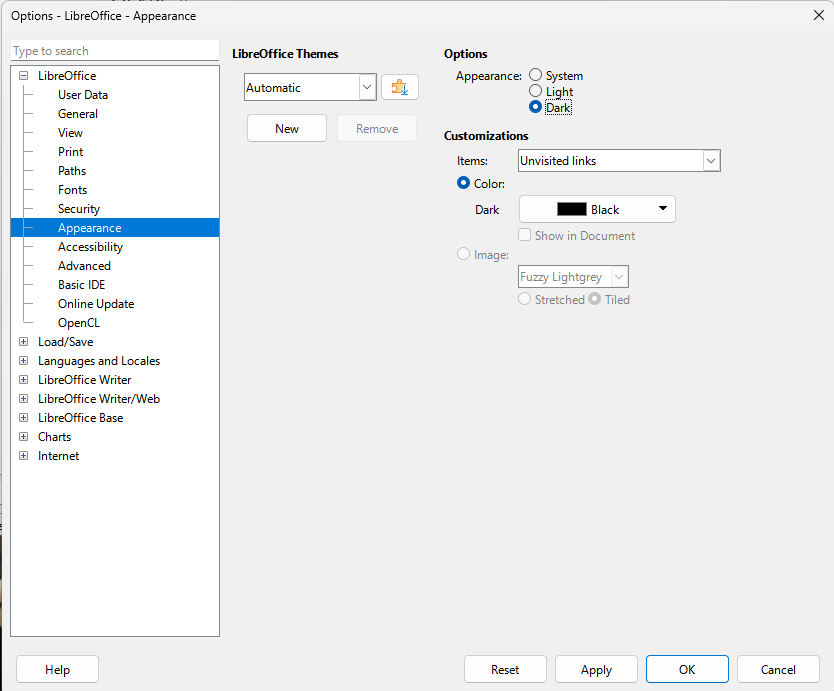Open the Advanced options page
834x691 pixels.
[x=84, y=266]
